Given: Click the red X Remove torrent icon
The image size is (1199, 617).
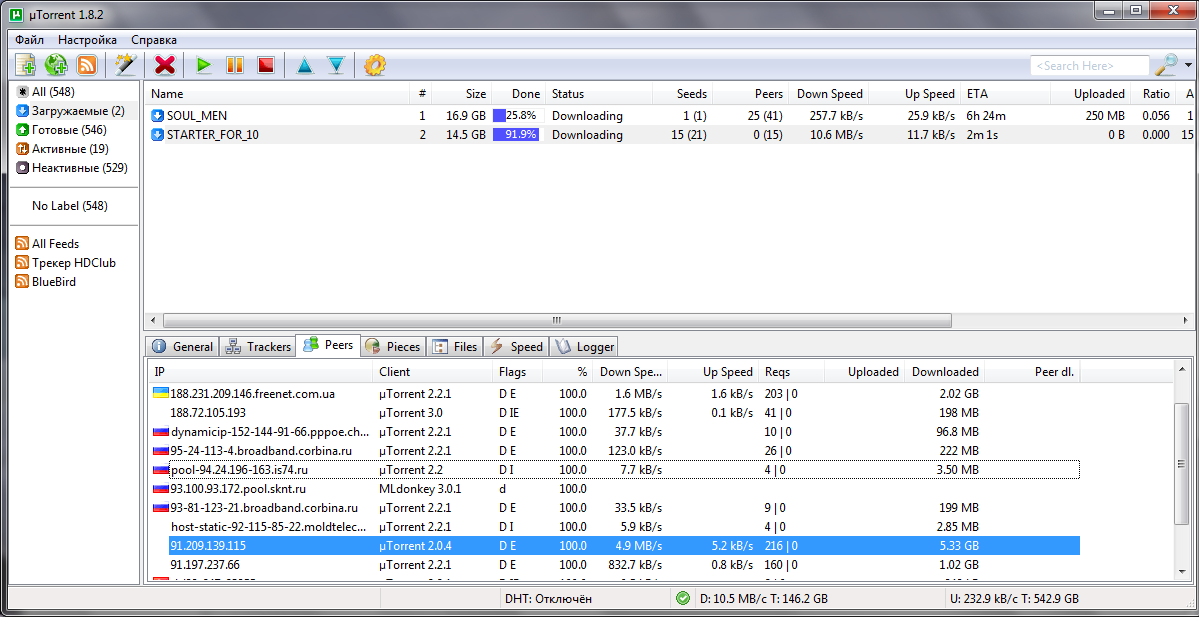Looking at the screenshot, I should 164,65.
